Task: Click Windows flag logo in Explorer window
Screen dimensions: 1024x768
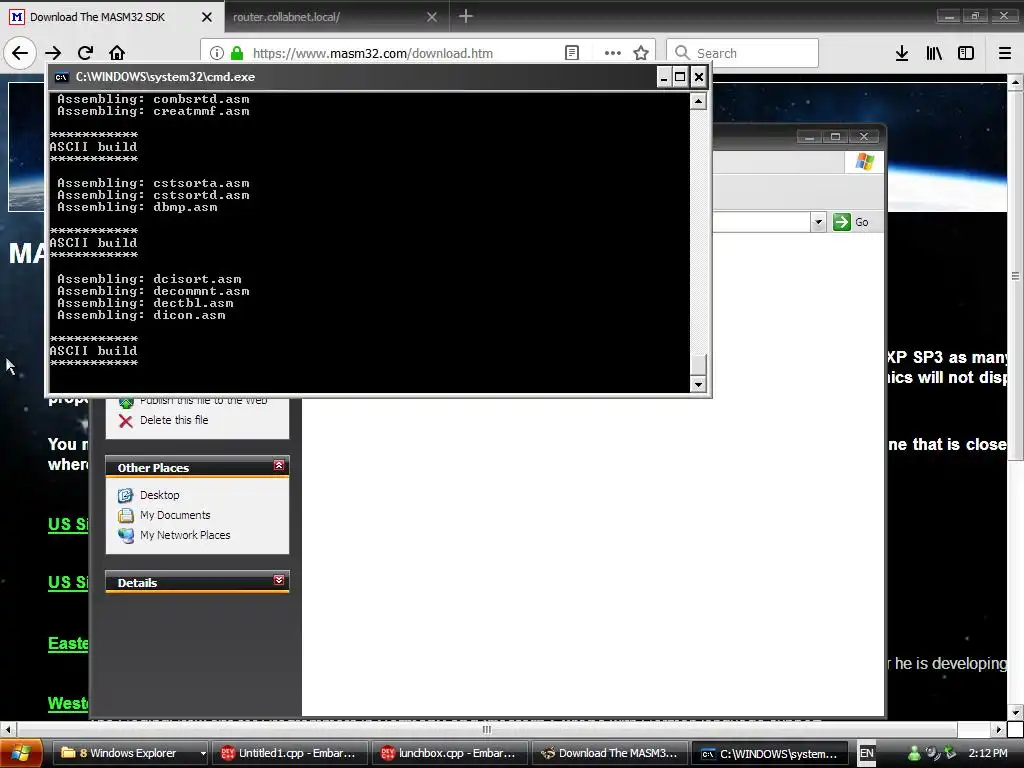Action: click(x=865, y=161)
